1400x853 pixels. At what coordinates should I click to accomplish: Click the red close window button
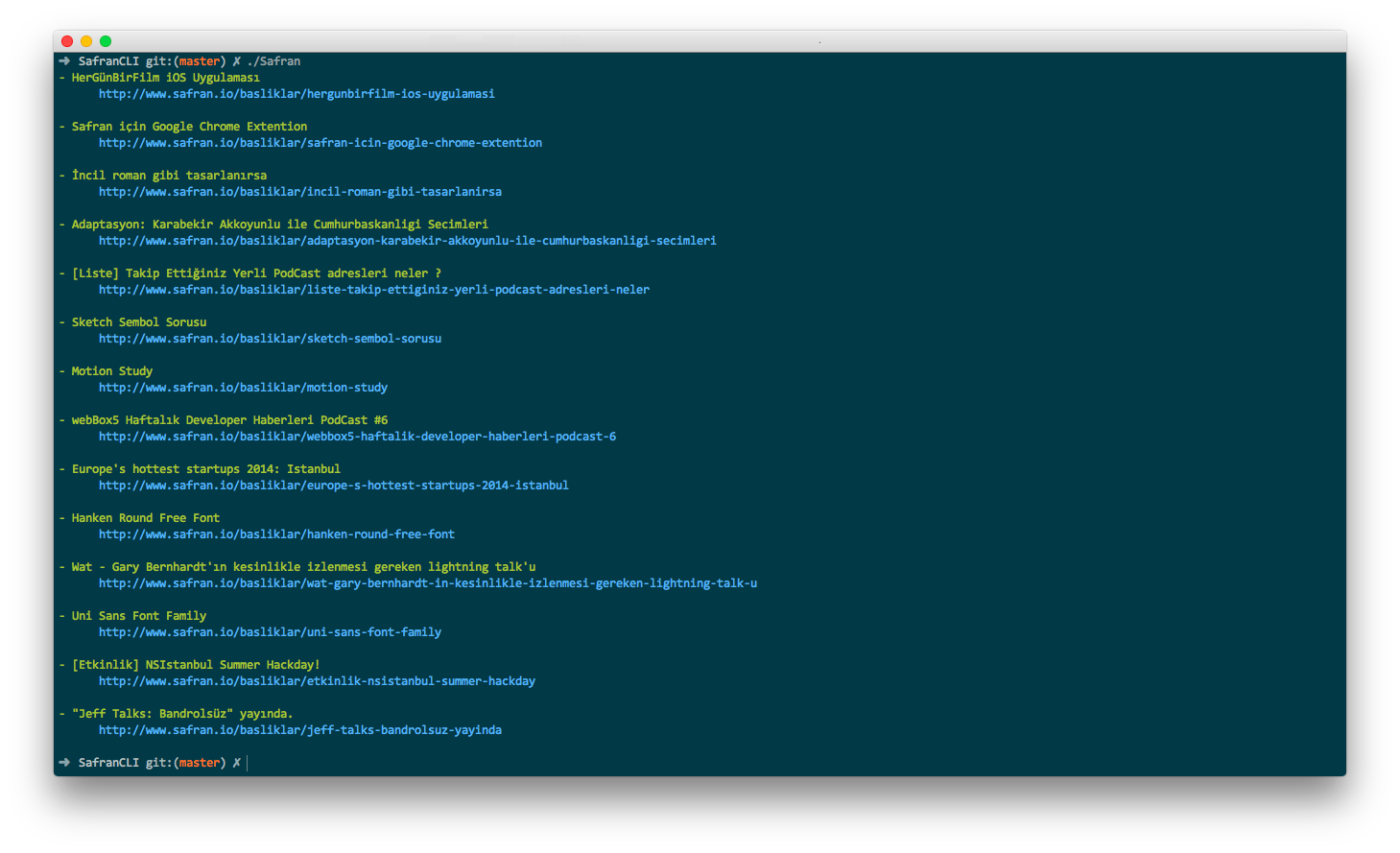click(x=67, y=41)
